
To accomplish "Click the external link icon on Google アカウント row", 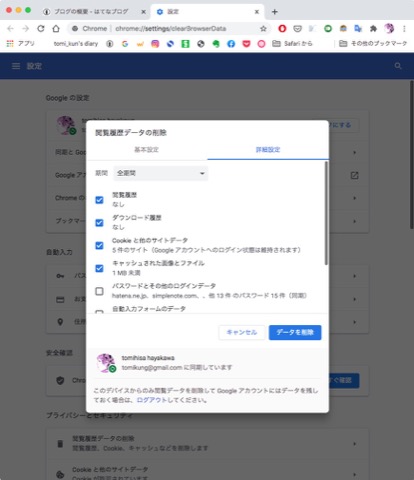I will (x=354, y=175).
